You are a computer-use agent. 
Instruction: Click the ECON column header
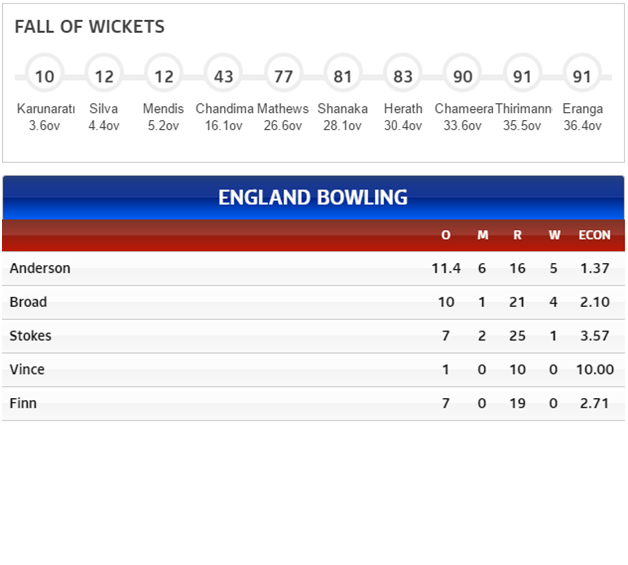(594, 235)
